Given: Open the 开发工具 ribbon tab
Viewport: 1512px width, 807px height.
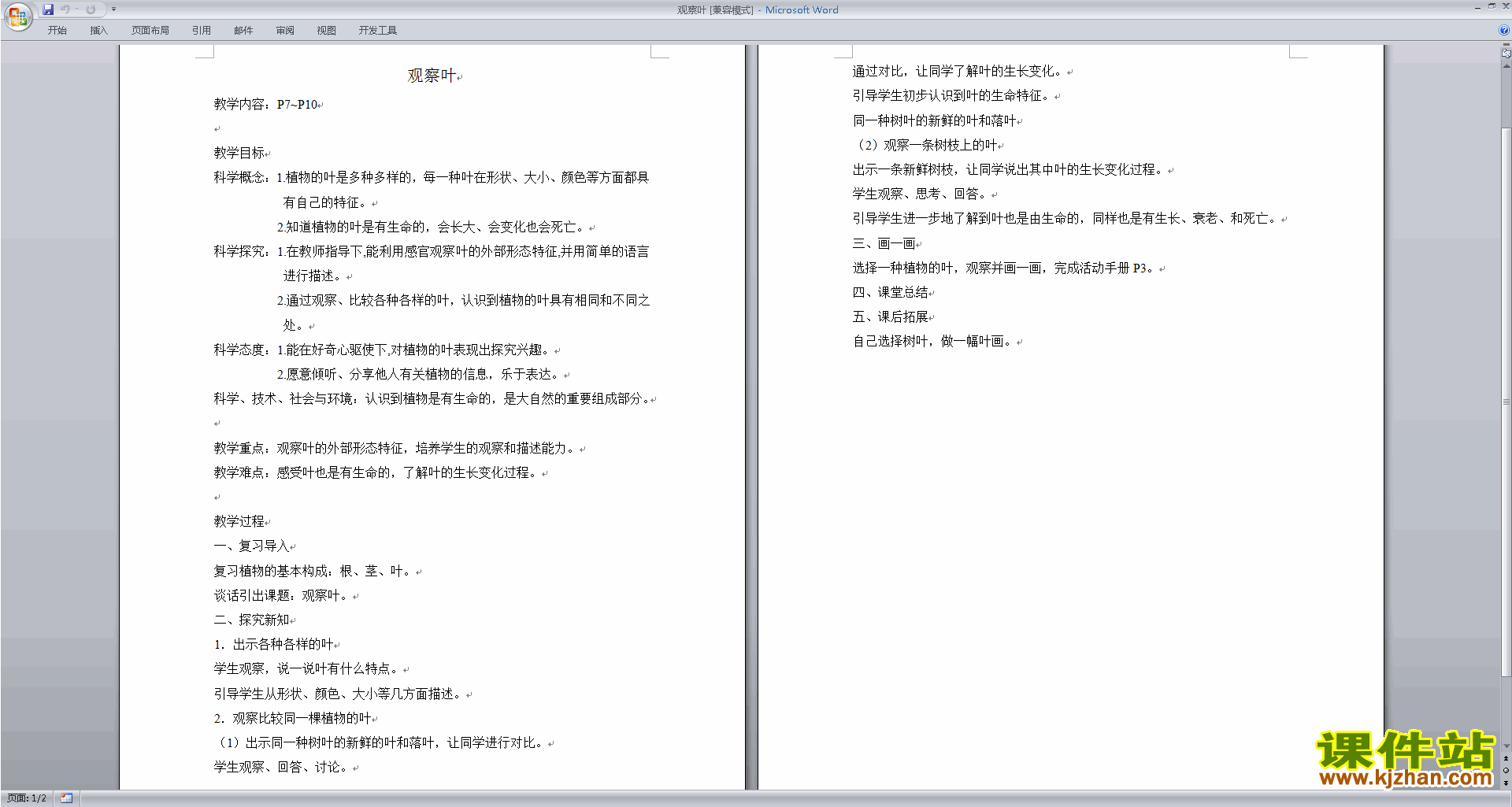Looking at the screenshot, I should coord(378,30).
